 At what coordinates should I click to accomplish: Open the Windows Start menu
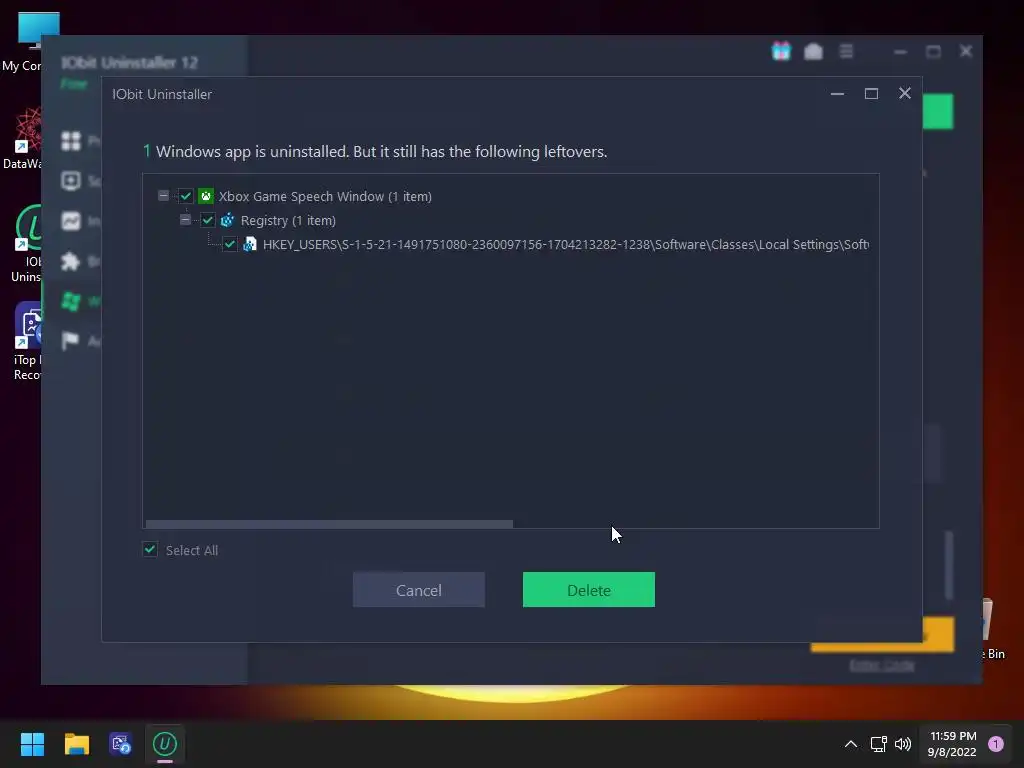(32, 744)
